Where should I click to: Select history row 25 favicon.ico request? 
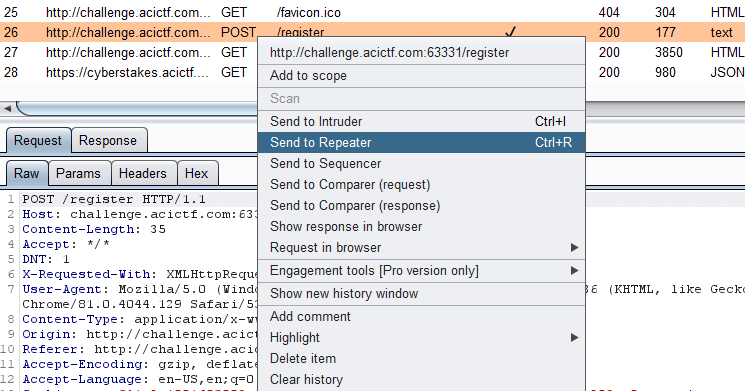(372, 12)
